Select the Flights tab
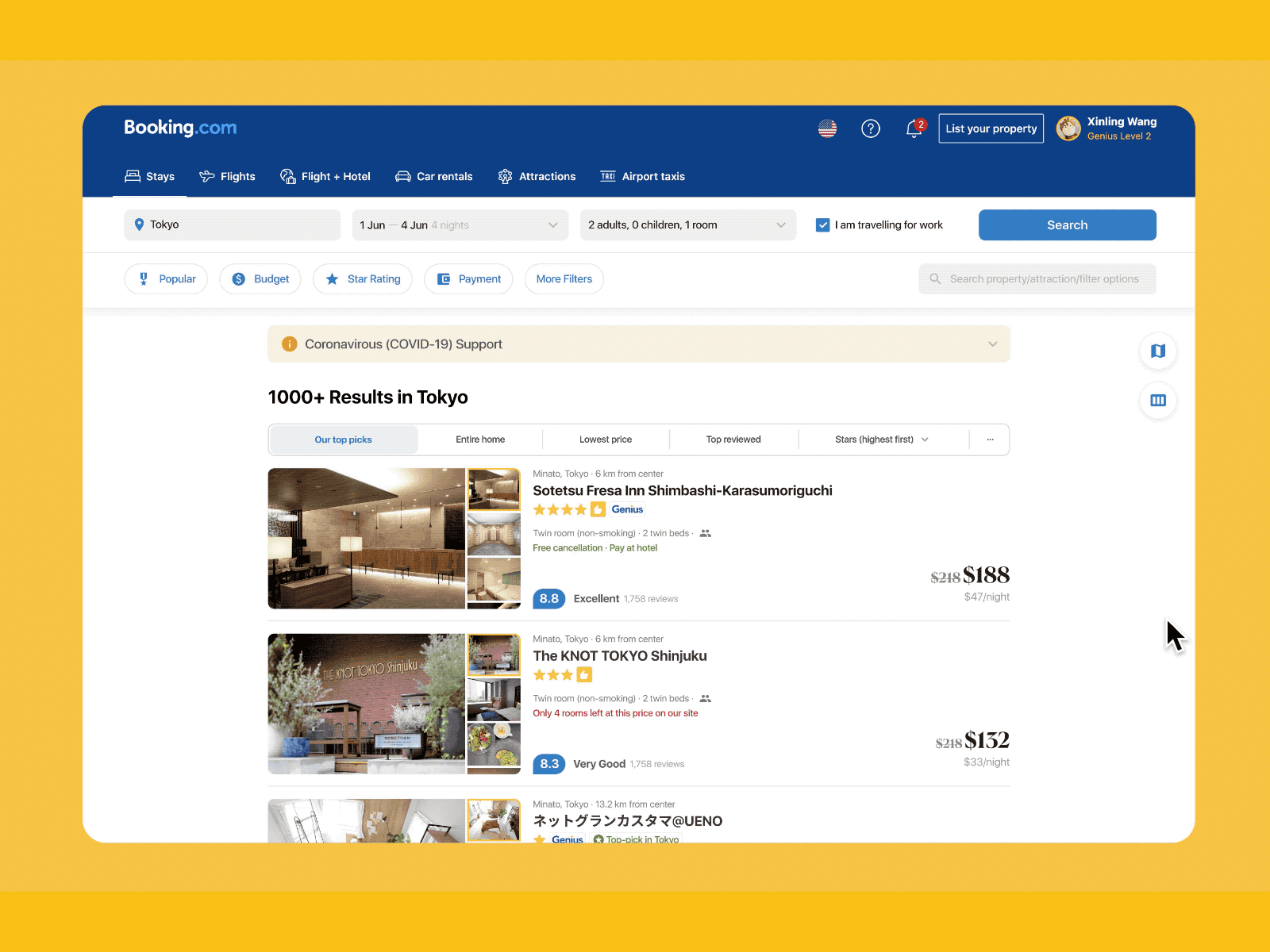The image size is (1270, 952). (x=227, y=176)
